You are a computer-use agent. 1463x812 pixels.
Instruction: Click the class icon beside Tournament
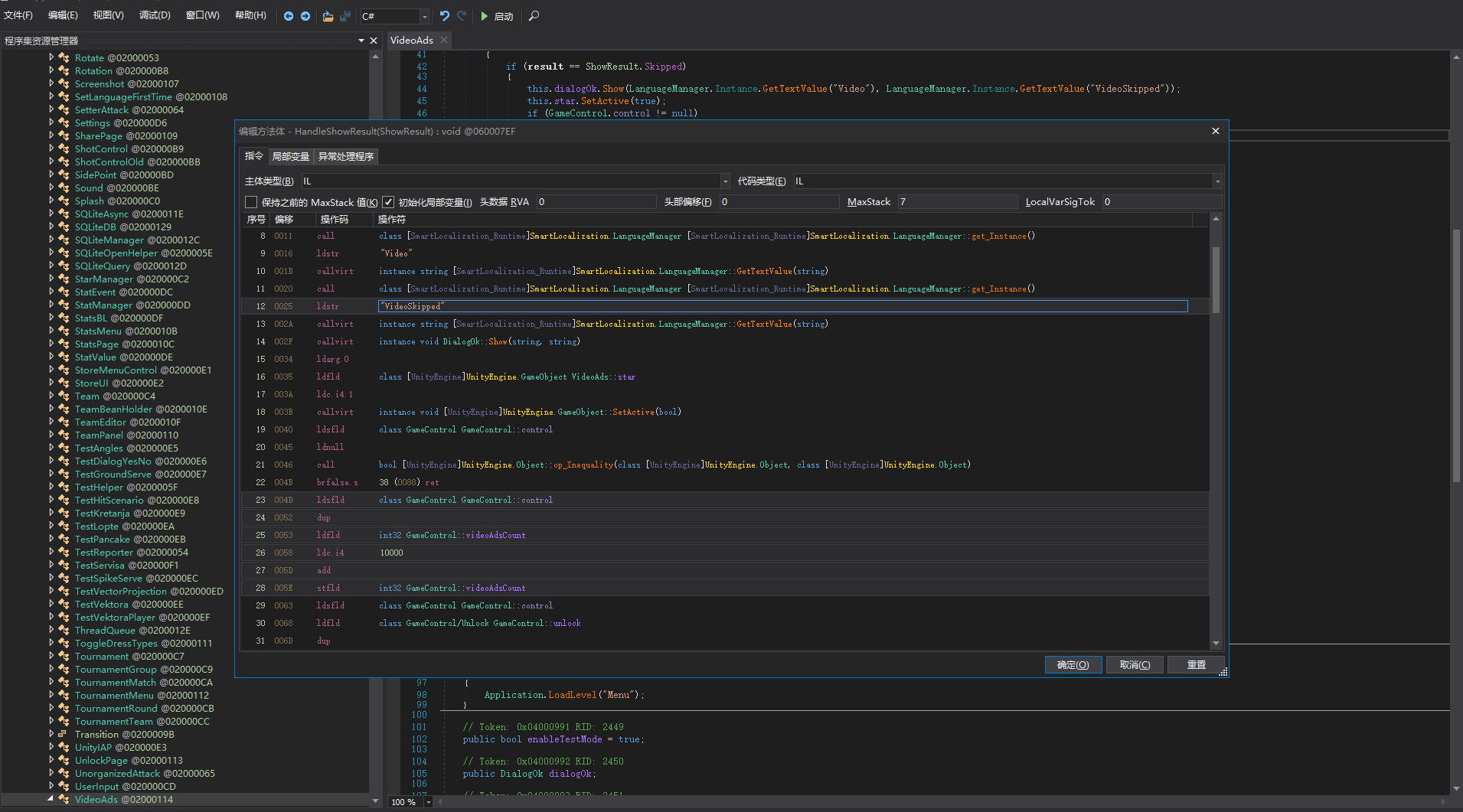pyautogui.click(x=64, y=656)
